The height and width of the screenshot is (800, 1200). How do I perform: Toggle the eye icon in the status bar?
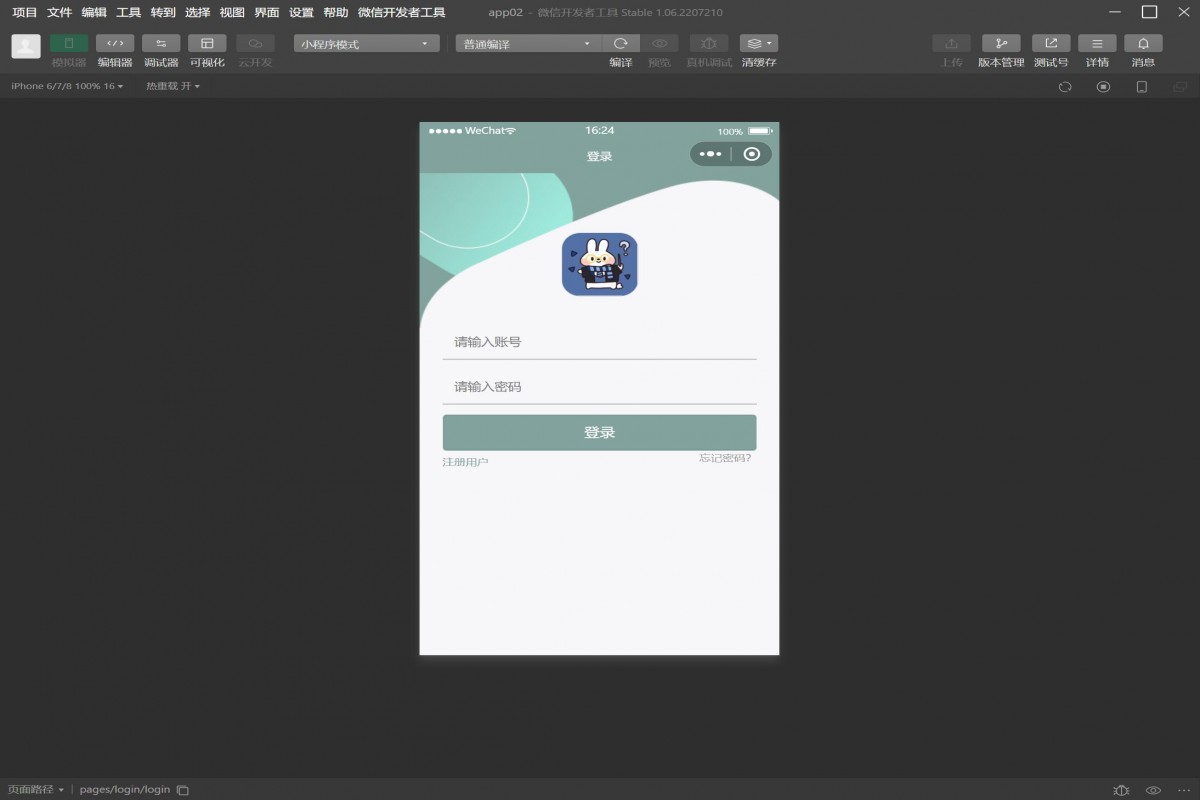point(1153,790)
